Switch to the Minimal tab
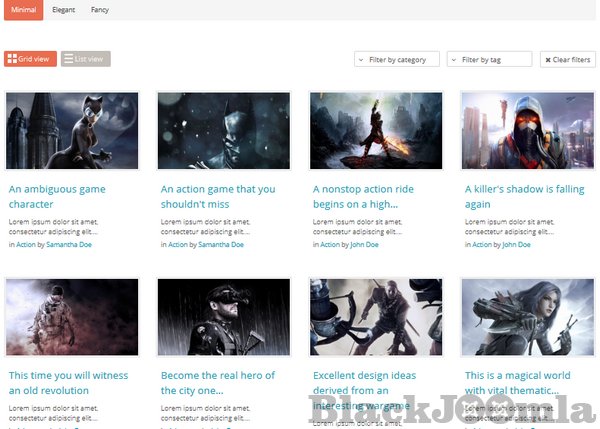 (x=23, y=10)
